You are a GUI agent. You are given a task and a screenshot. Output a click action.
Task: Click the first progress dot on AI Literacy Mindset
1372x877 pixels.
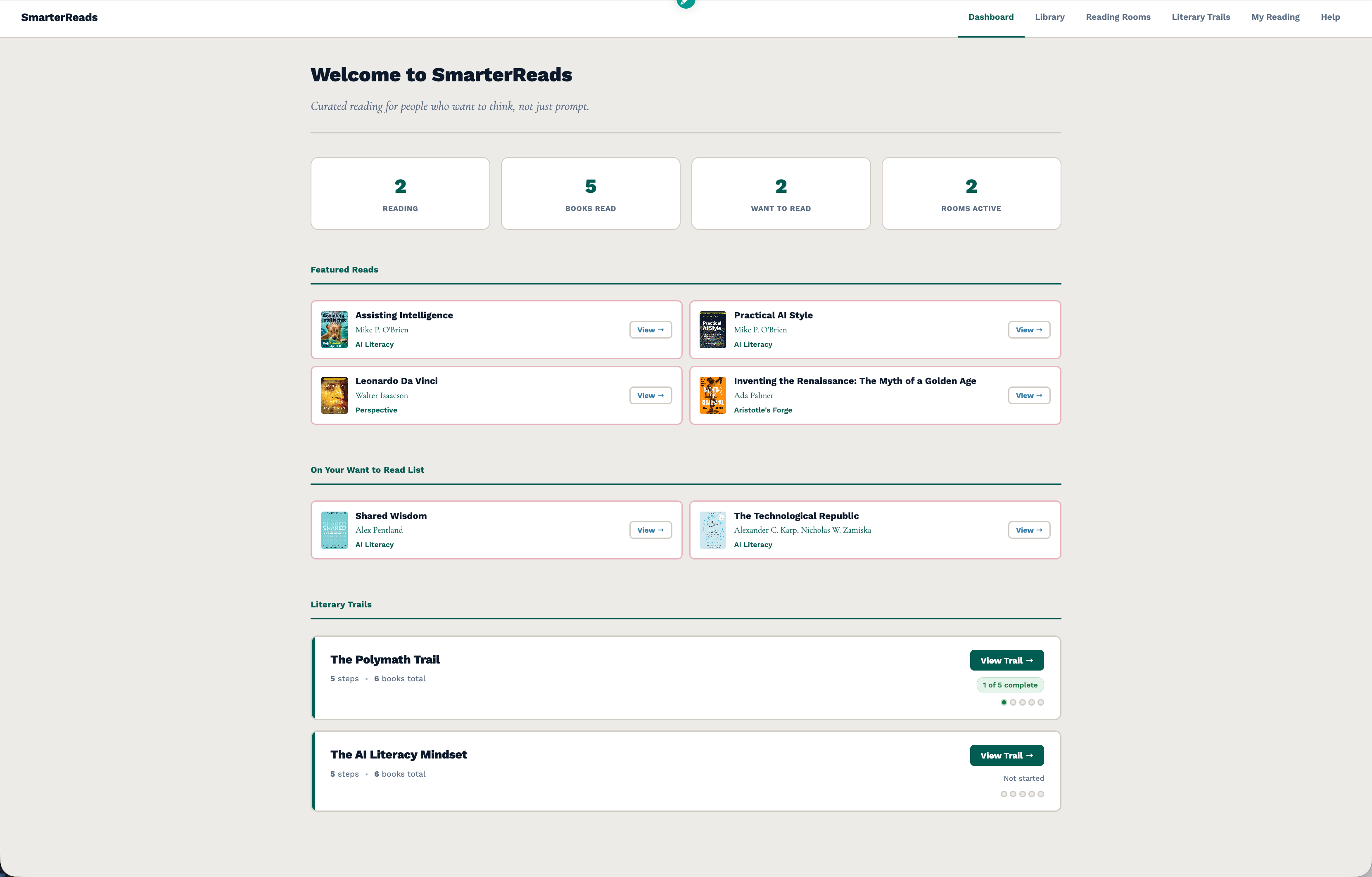point(1004,794)
